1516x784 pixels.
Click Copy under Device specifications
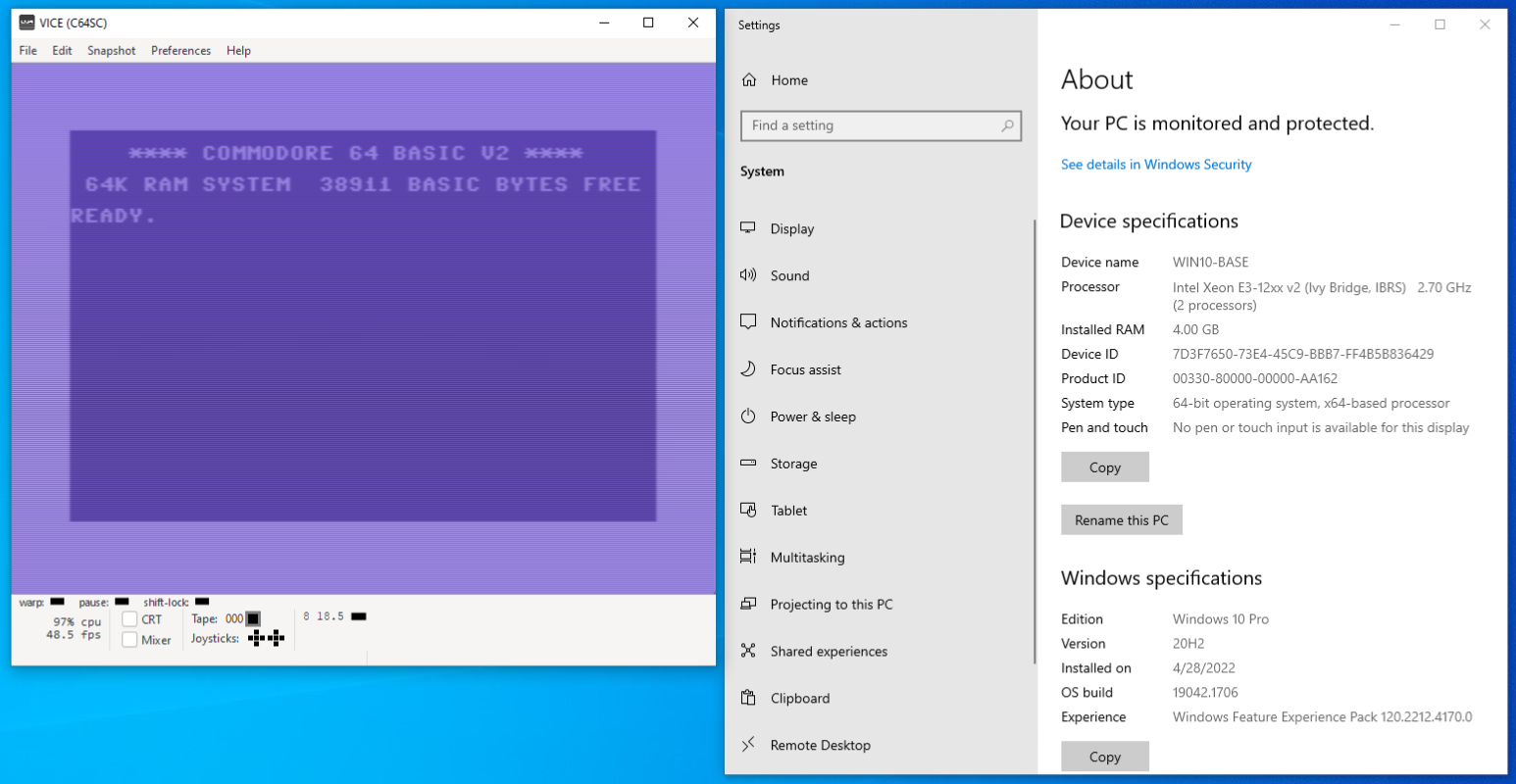[1105, 467]
